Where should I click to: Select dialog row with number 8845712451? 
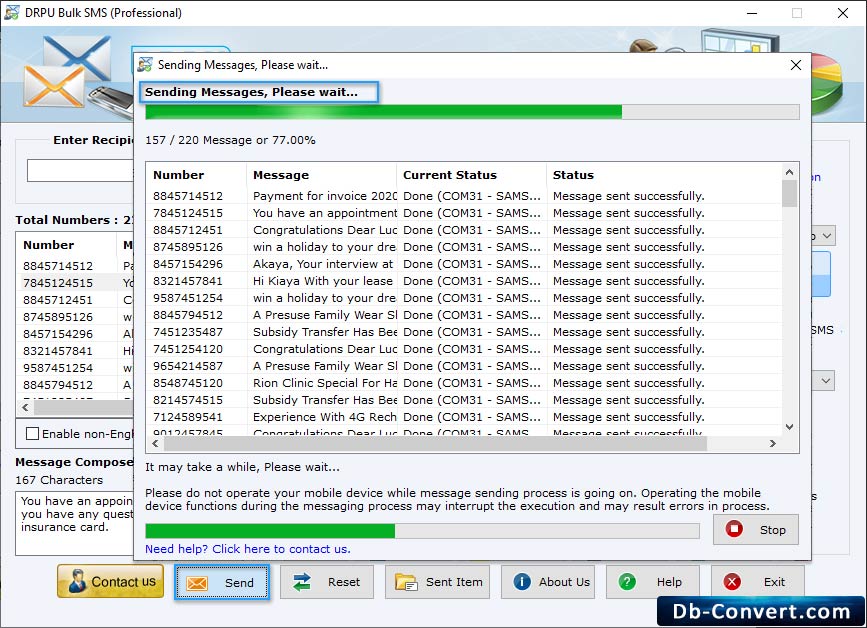coord(464,230)
